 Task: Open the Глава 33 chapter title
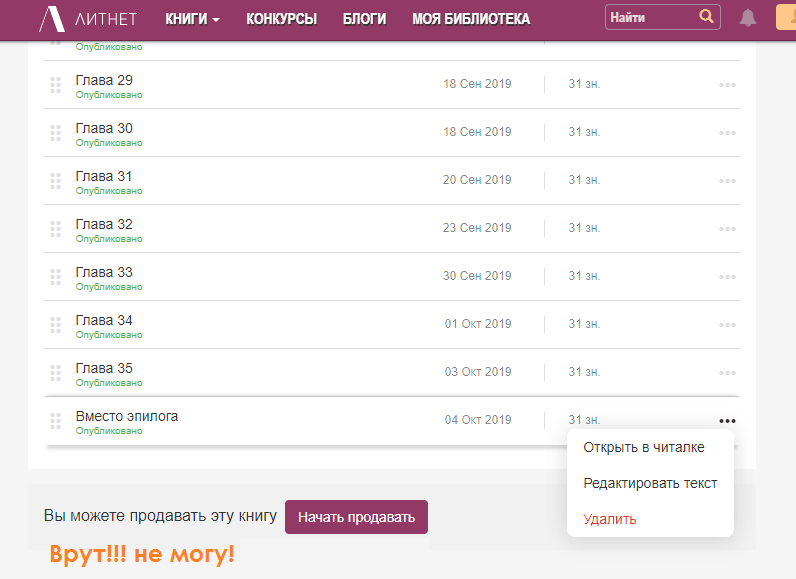click(x=104, y=272)
